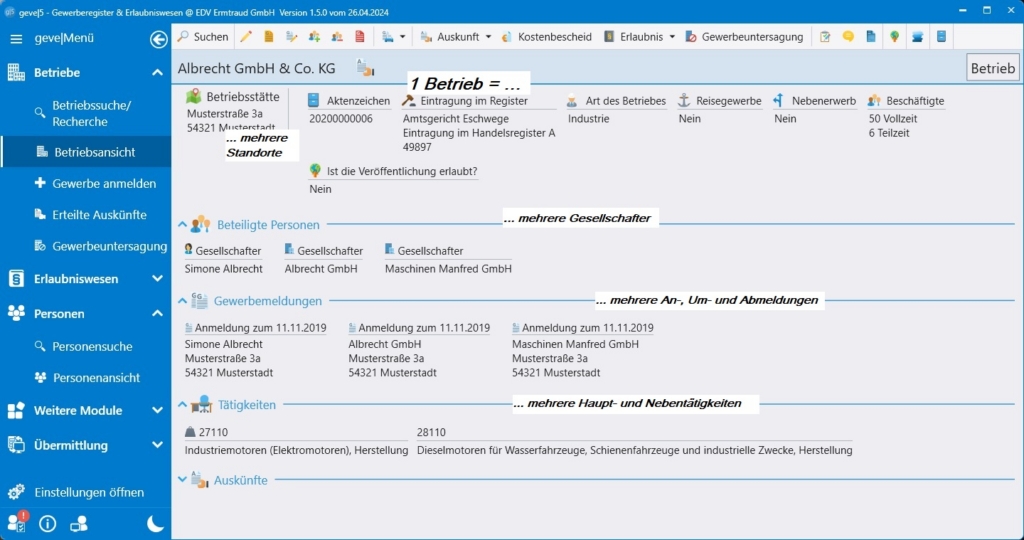
Task: Expand the Auskünfte section
Action: click(x=182, y=480)
